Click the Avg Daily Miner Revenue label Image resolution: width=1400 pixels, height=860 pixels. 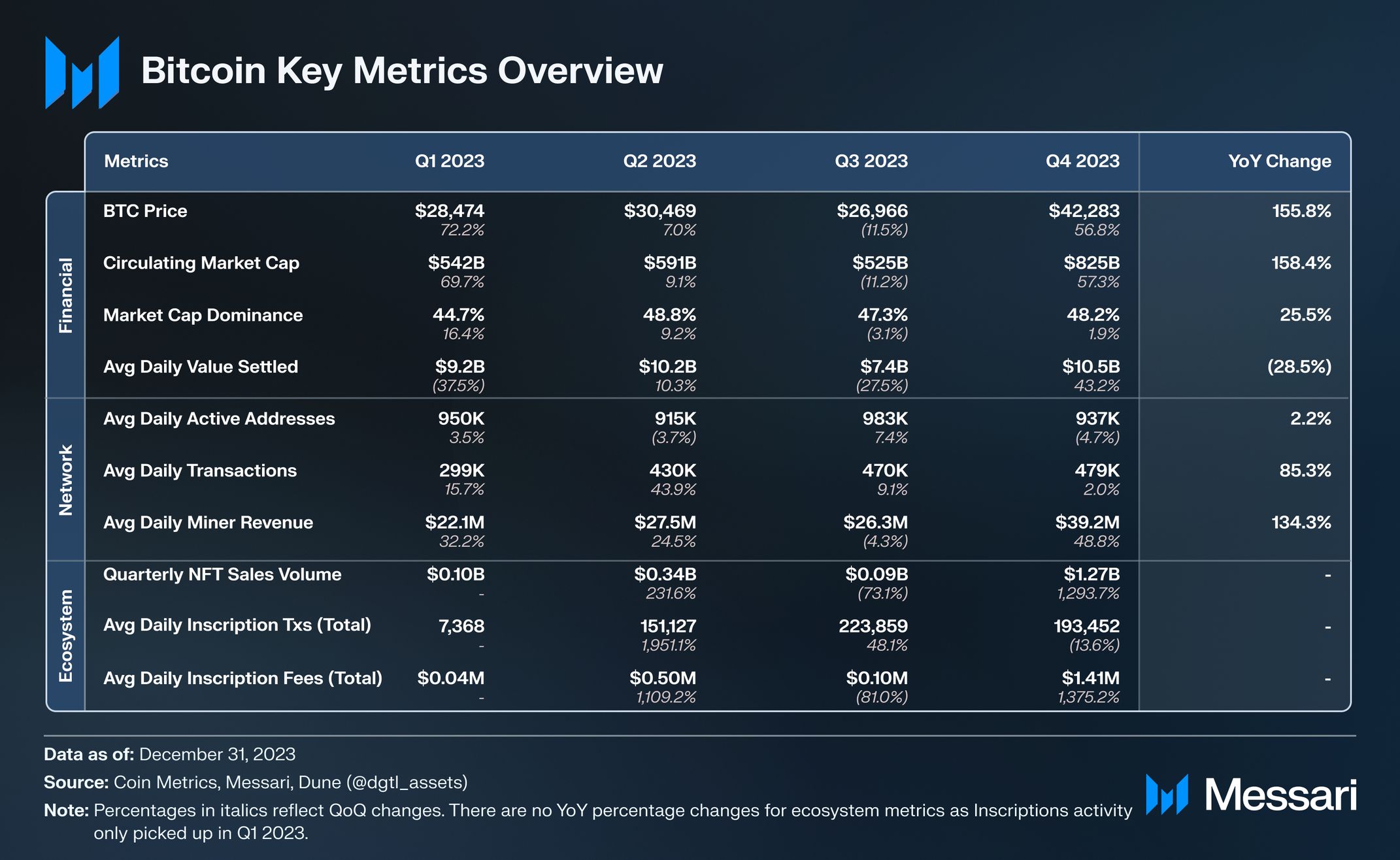tap(208, 523)
